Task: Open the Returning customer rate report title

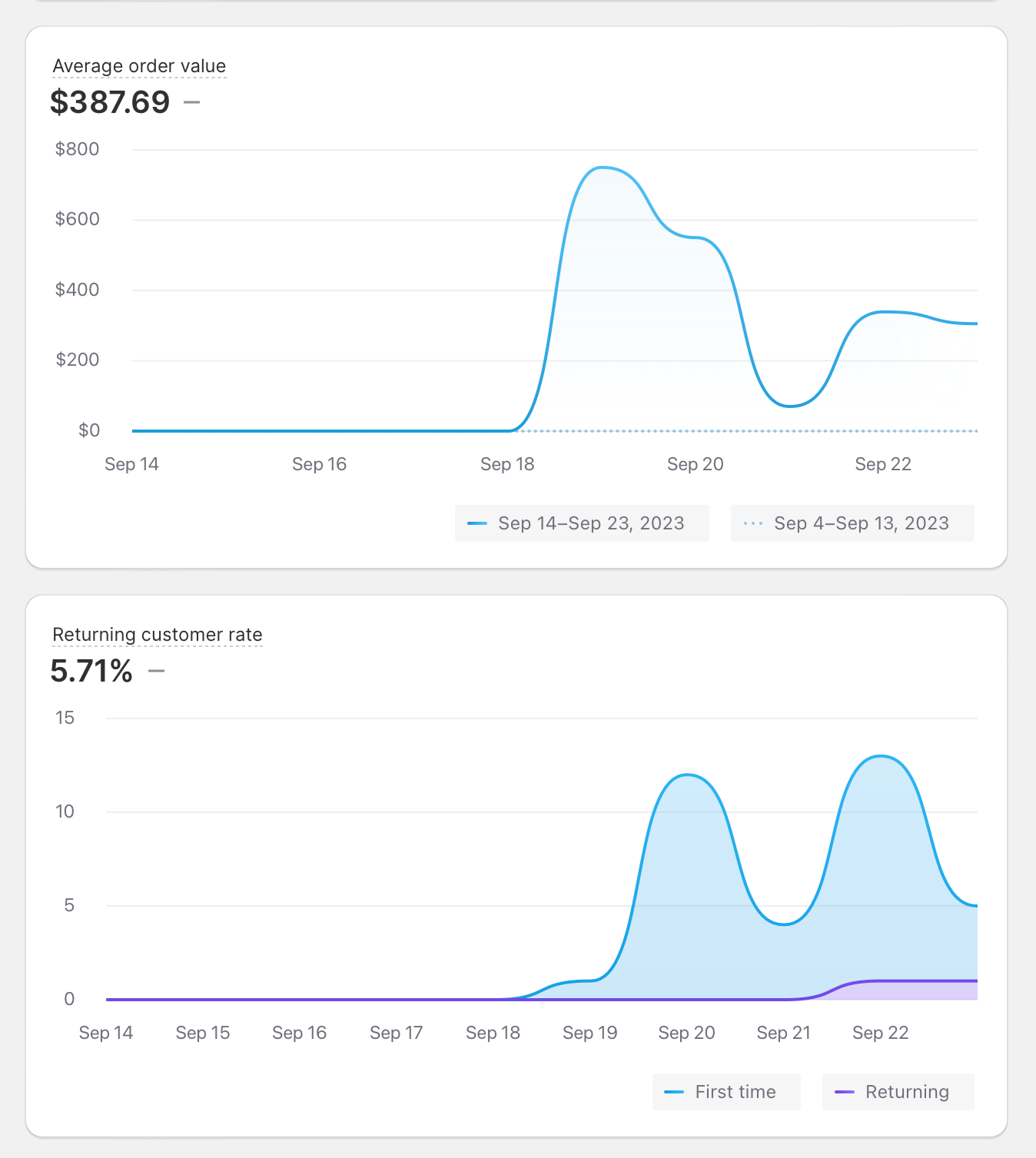Action: click(158, 635)
